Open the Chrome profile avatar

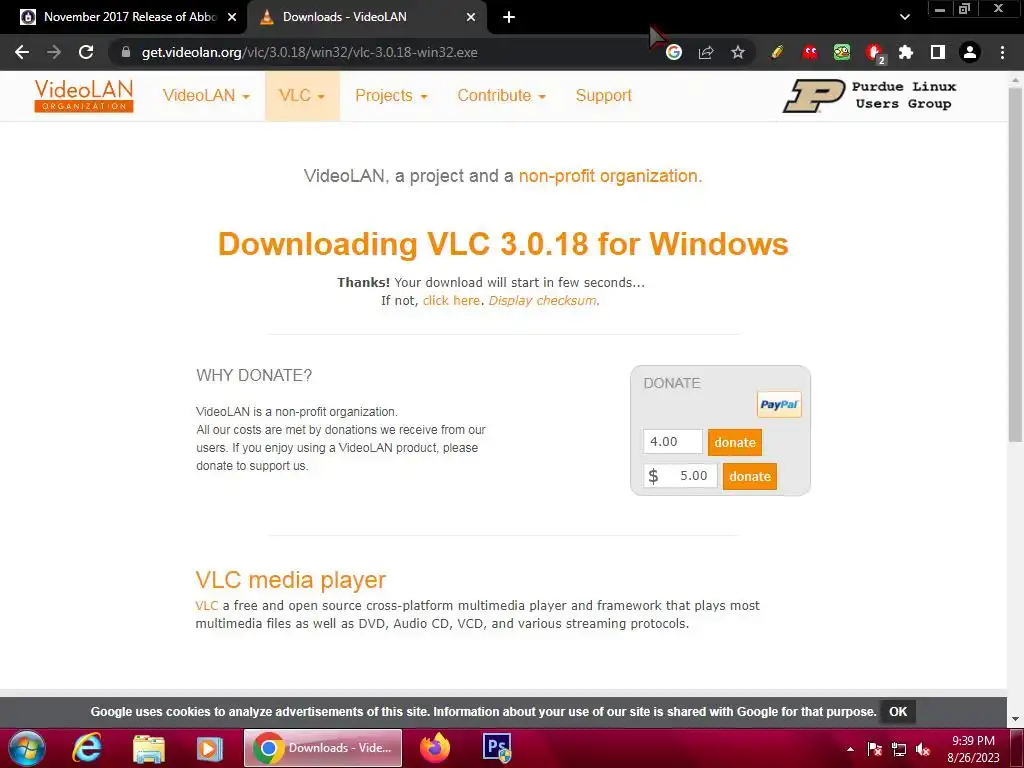[970, 52]
